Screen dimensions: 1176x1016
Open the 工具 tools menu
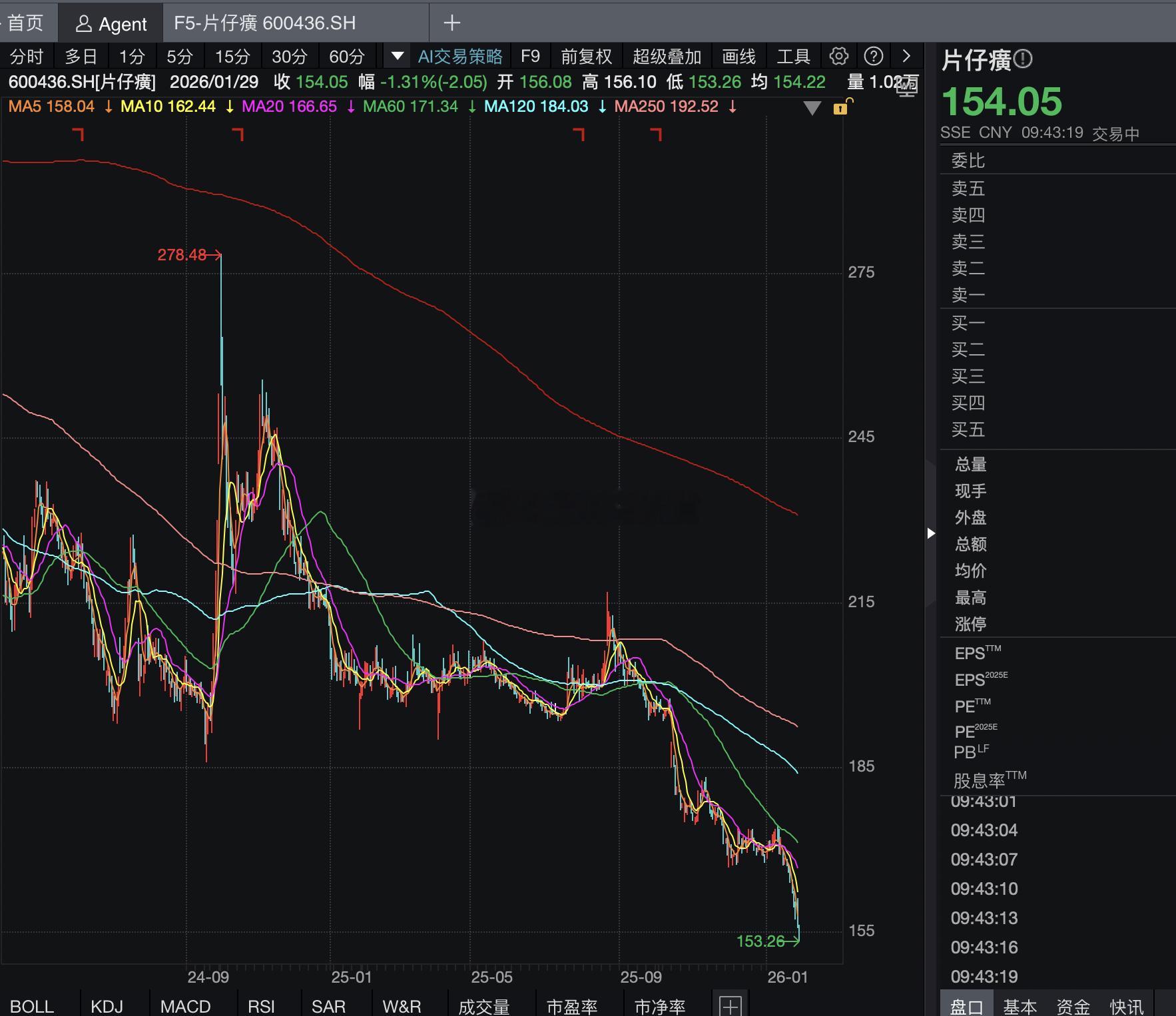793,57
